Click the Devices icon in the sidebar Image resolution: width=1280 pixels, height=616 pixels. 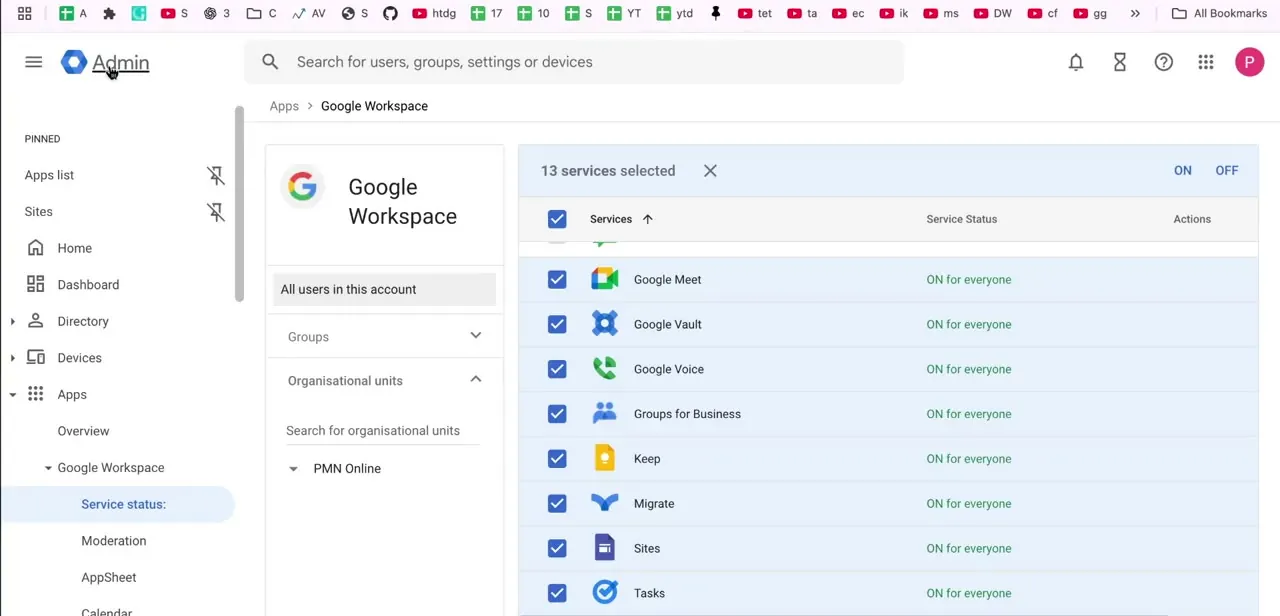tap(36, 357)
